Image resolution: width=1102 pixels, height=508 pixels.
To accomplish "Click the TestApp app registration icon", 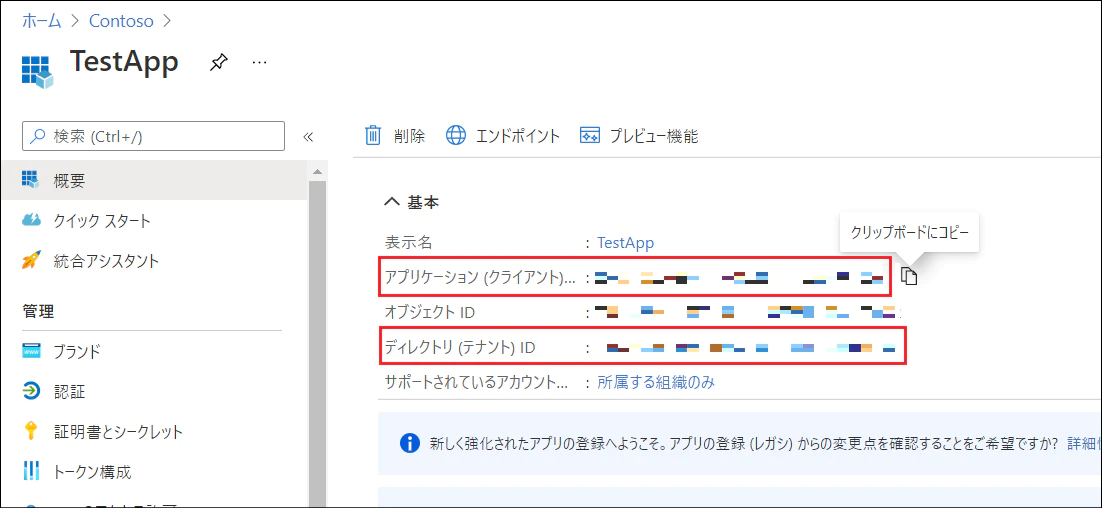I will point(37,70).
